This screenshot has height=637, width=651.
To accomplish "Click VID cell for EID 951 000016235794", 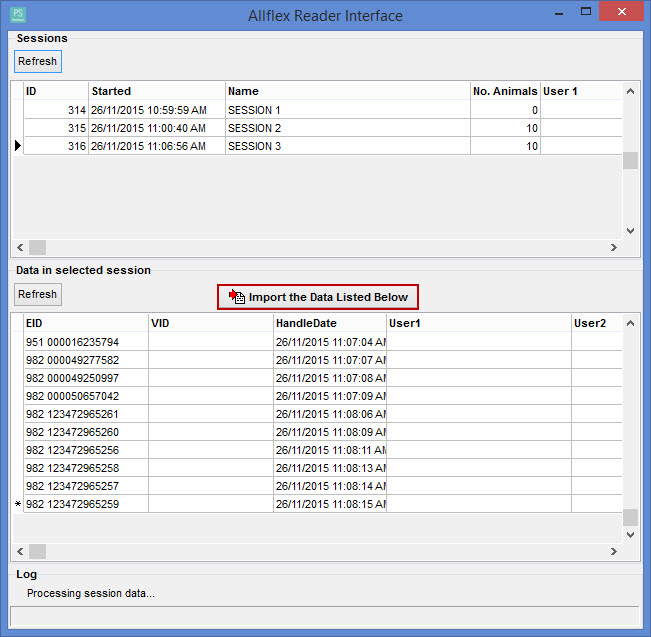I will (211, 342).
